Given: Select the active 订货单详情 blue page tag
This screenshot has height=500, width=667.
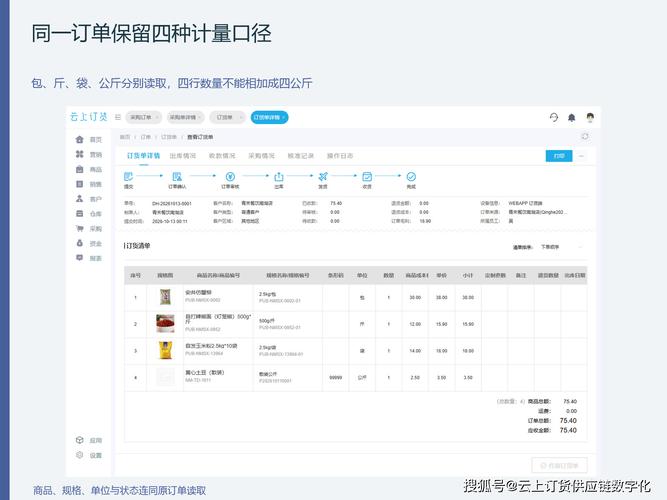Looking at the screenshot, I should click(269, 117).
